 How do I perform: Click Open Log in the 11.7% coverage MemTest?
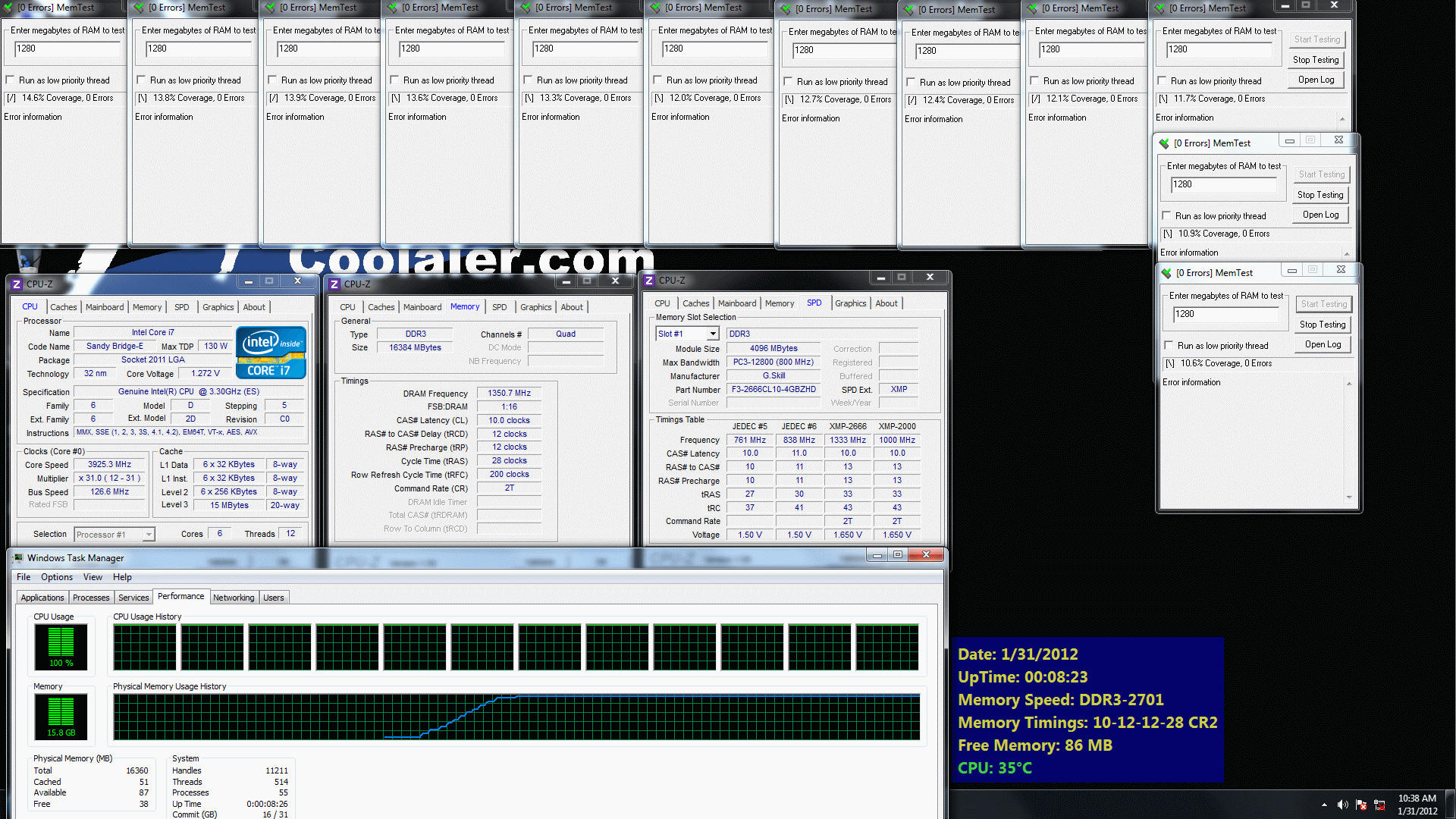[x=1316, y=80]
